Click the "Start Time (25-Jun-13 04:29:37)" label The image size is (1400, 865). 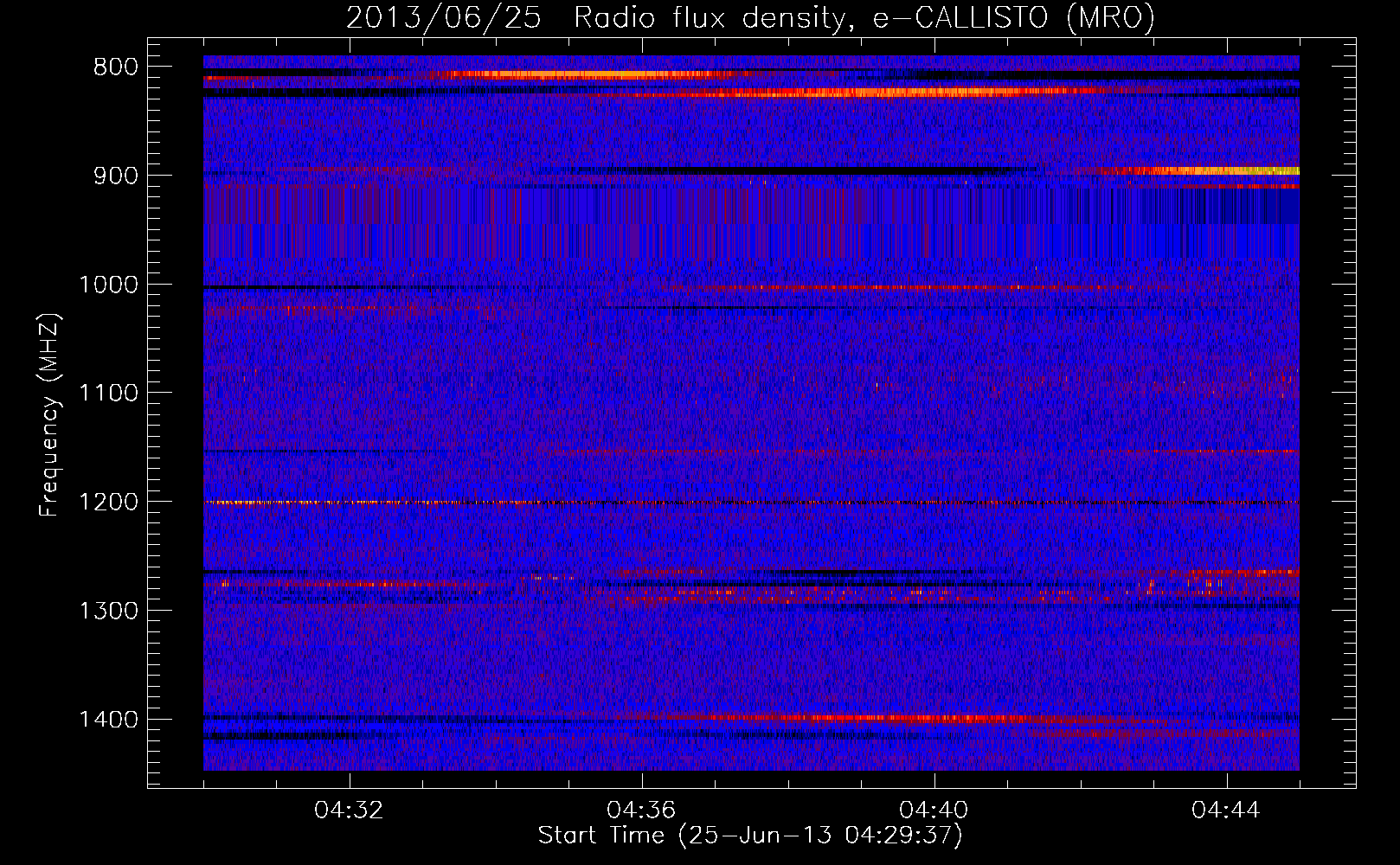(750, 836)
